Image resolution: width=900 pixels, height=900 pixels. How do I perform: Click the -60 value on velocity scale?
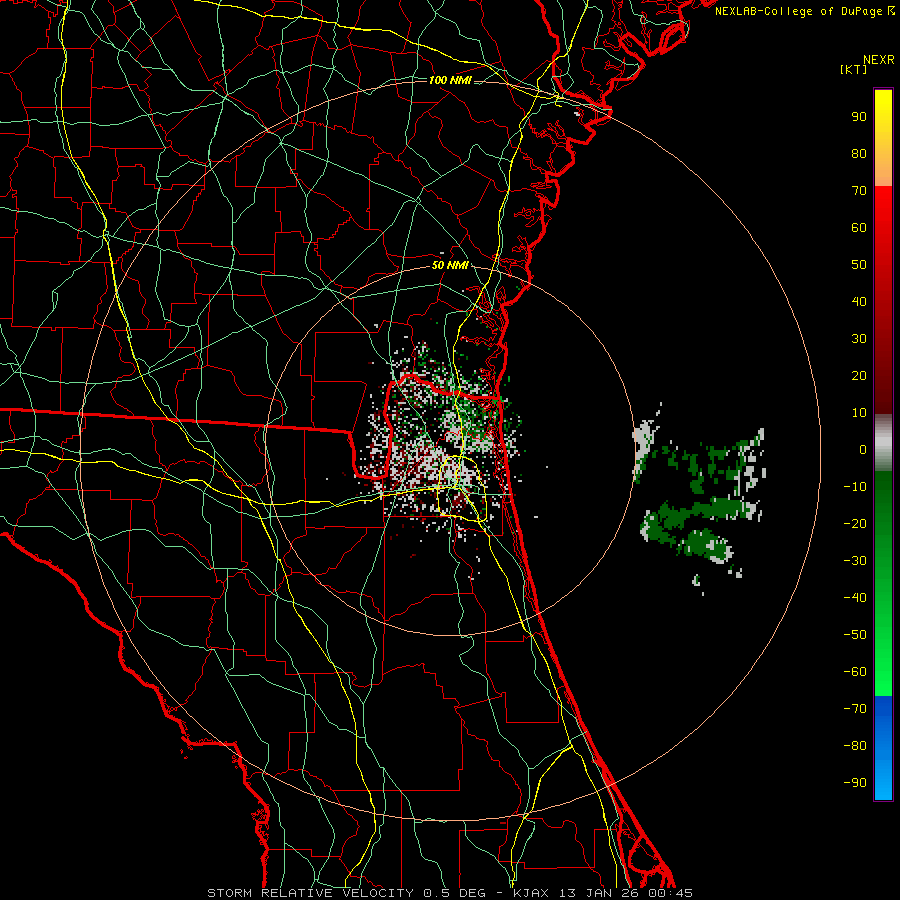(855, 672)
